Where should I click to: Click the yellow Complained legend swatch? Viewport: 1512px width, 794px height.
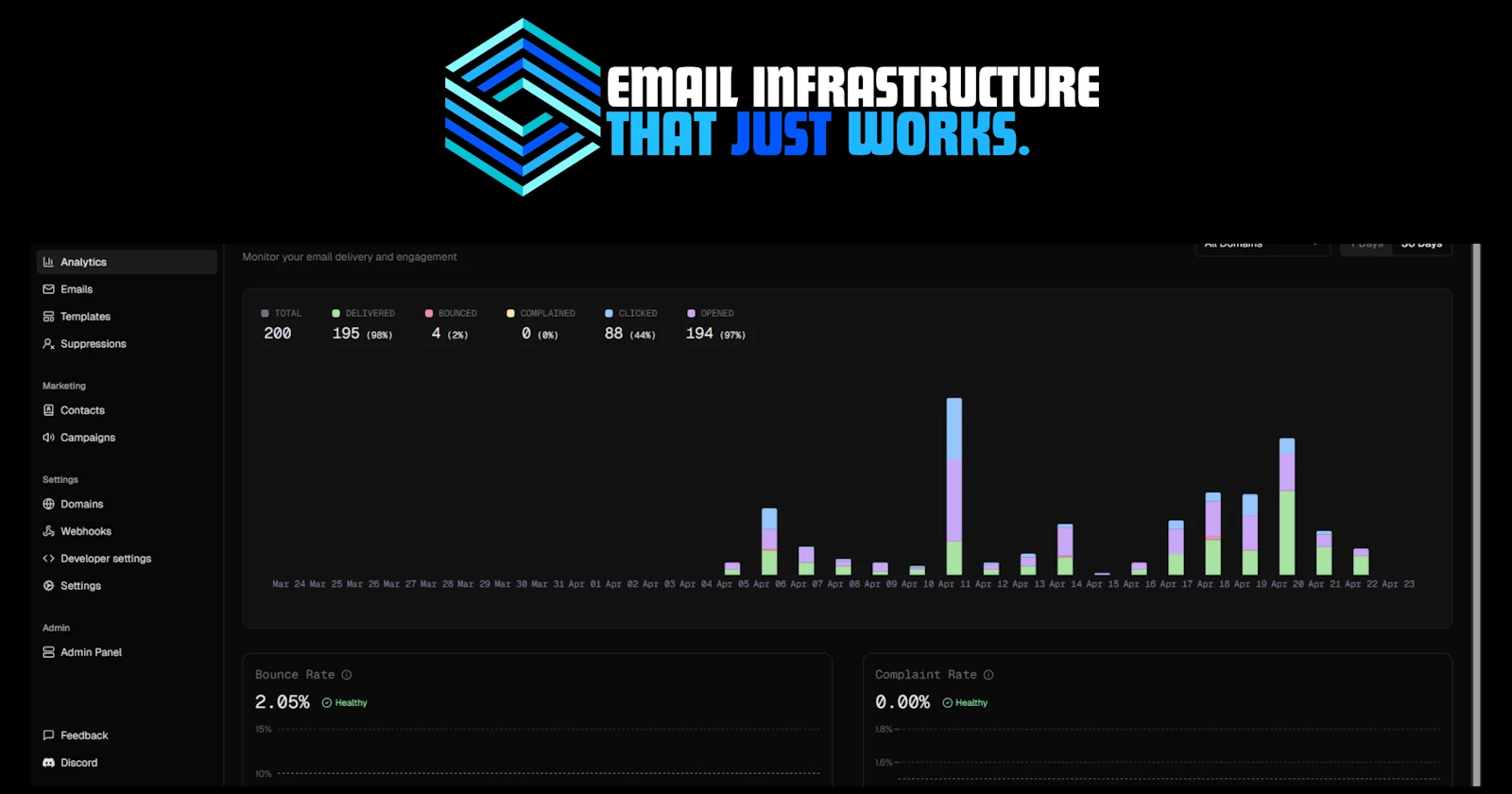[x=511, y=313]
